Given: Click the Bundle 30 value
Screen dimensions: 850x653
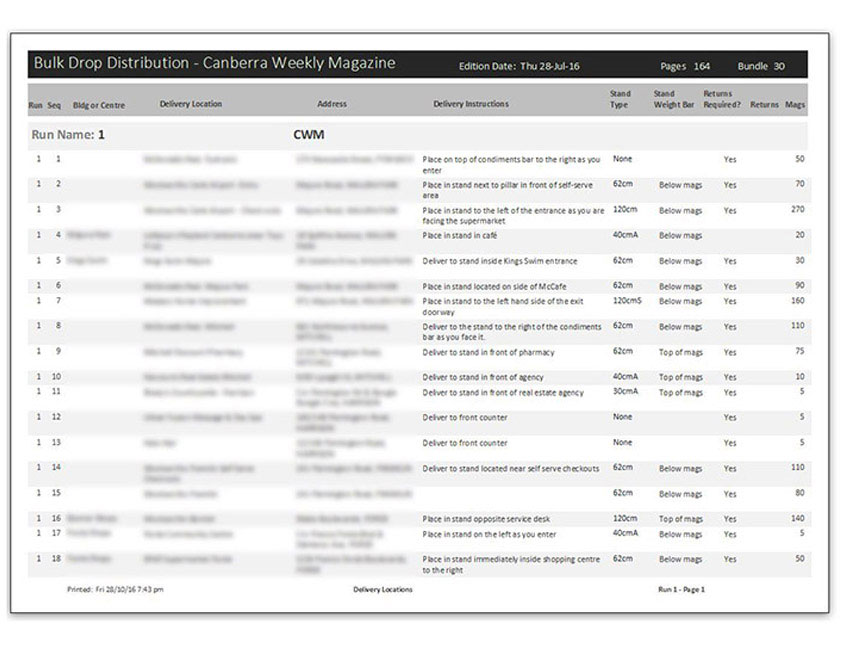Looking at the screenshot, I should (x=761, y=66).
